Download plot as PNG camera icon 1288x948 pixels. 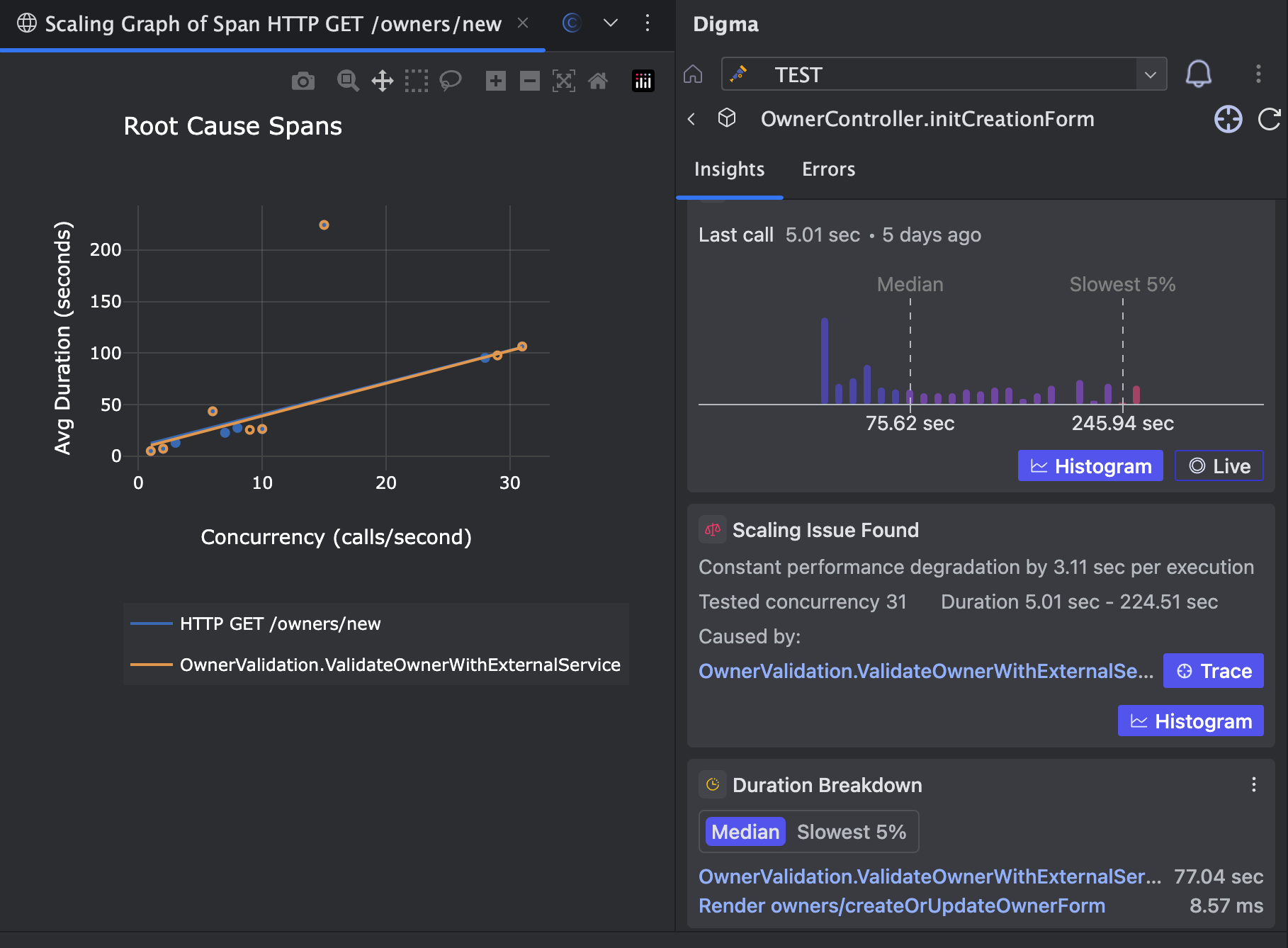303,81
